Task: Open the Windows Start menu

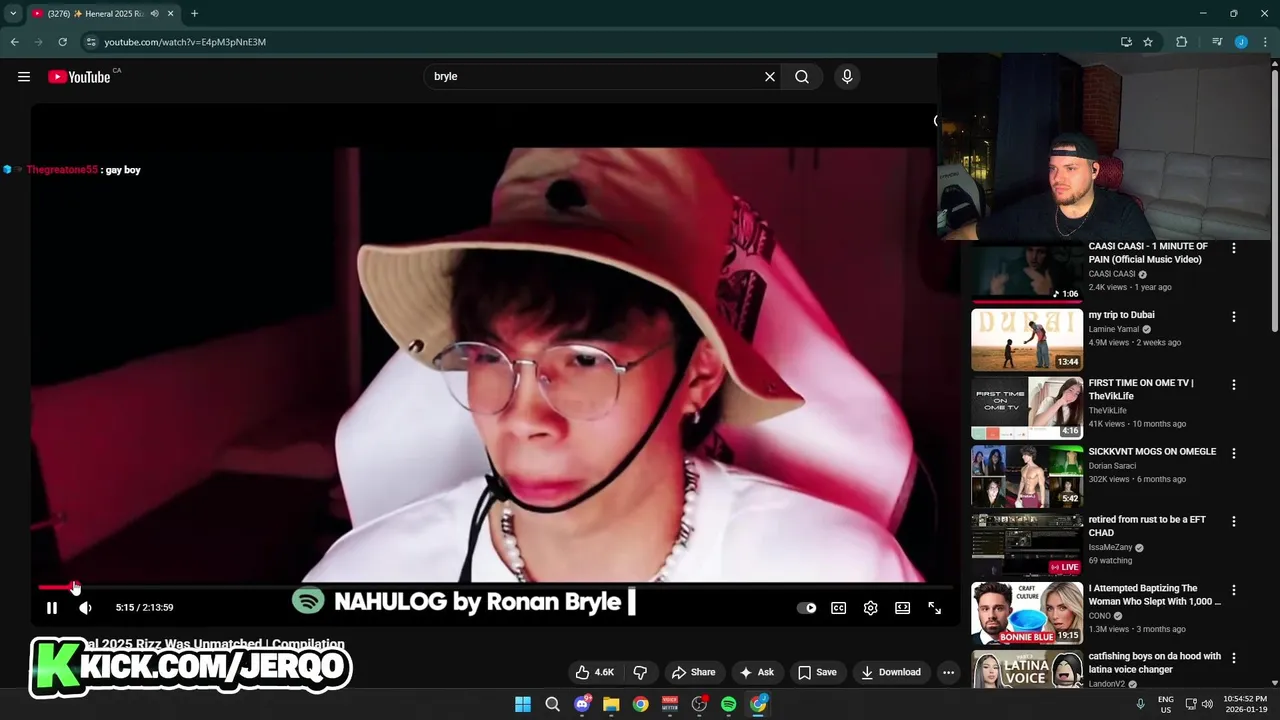Action: coord(523,704)
